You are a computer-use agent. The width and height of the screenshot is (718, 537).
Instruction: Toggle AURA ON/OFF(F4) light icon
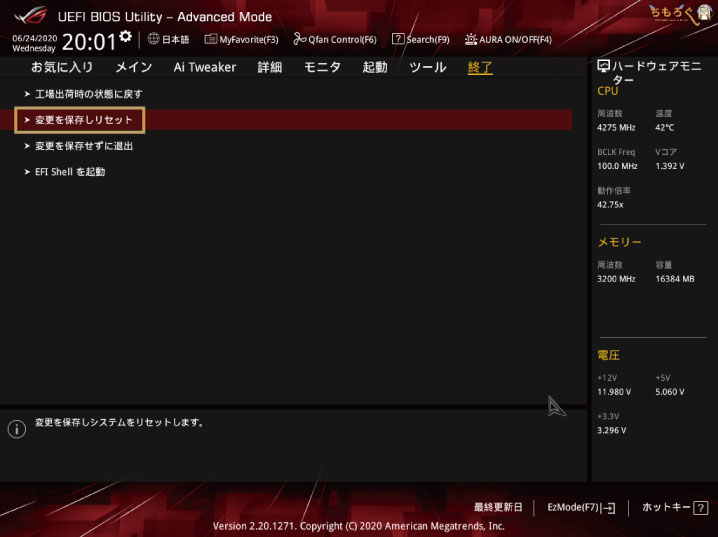click(471, 39)
